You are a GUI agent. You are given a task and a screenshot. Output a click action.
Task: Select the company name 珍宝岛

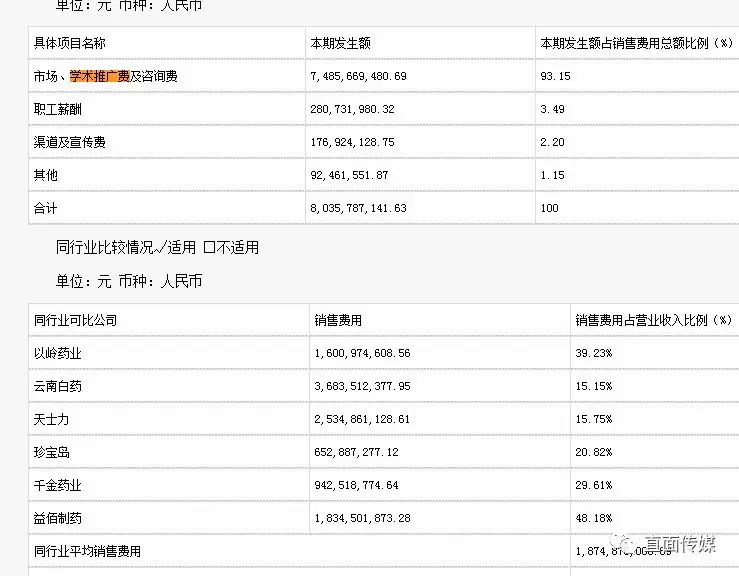51,453
